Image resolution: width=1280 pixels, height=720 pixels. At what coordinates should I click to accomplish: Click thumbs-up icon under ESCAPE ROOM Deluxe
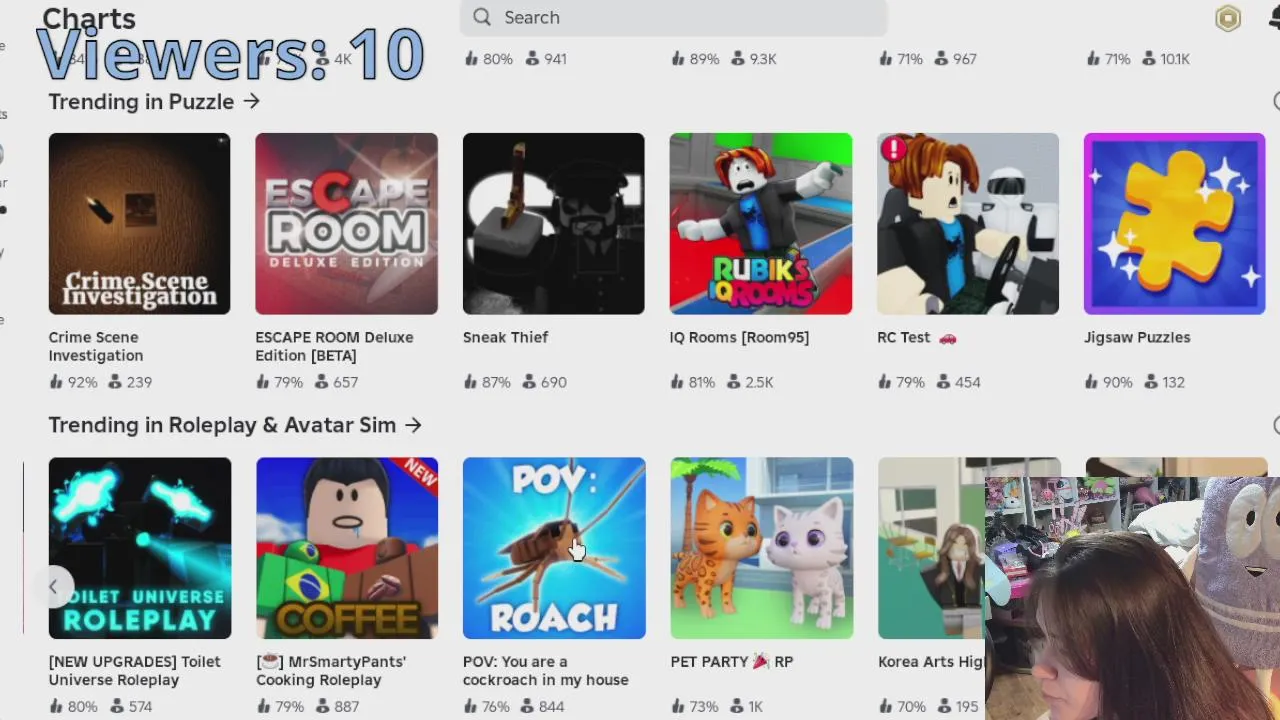pyautogui.click(x=263, y=382)
